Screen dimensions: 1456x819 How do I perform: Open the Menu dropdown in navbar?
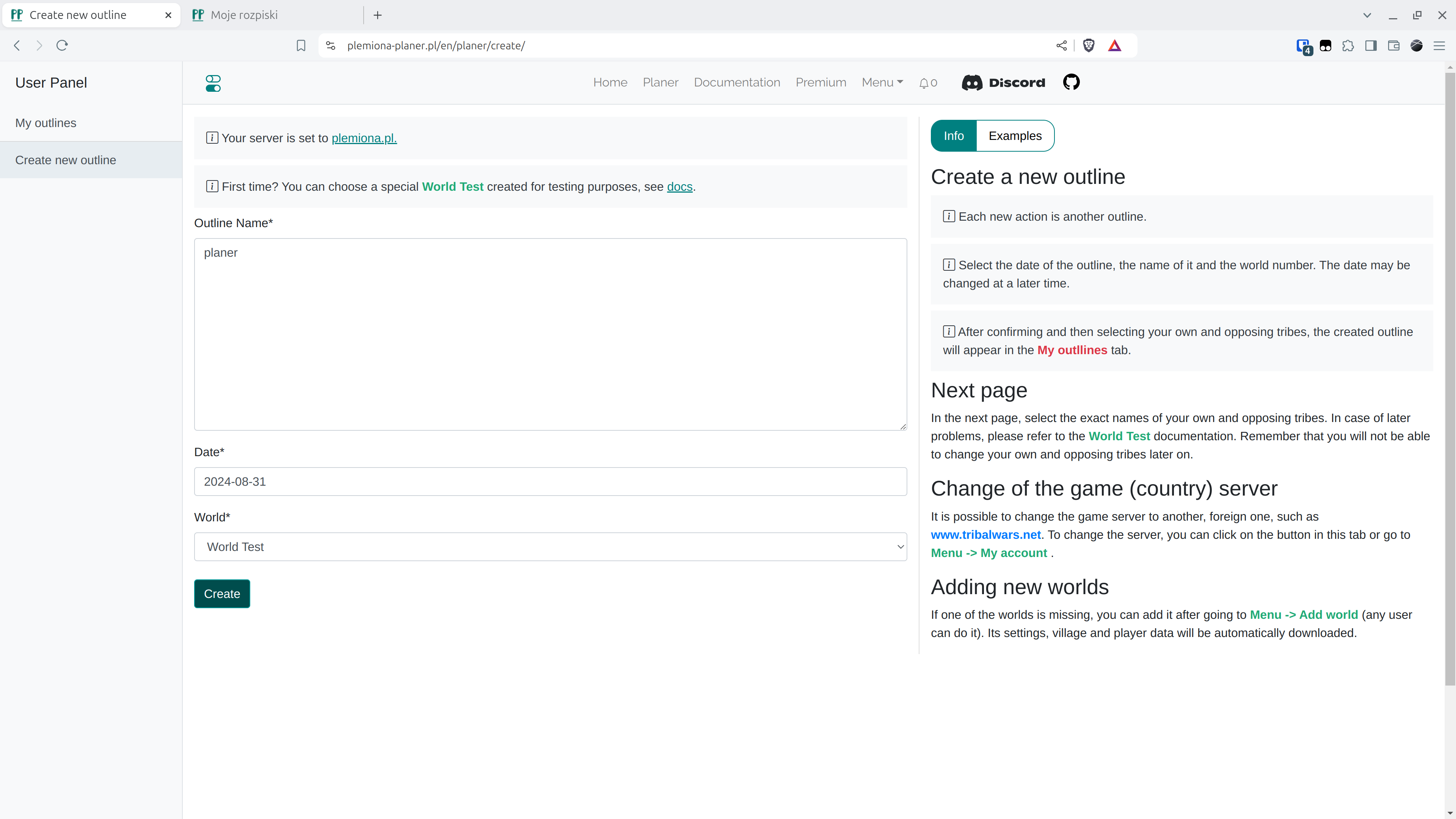pos(882,83)
